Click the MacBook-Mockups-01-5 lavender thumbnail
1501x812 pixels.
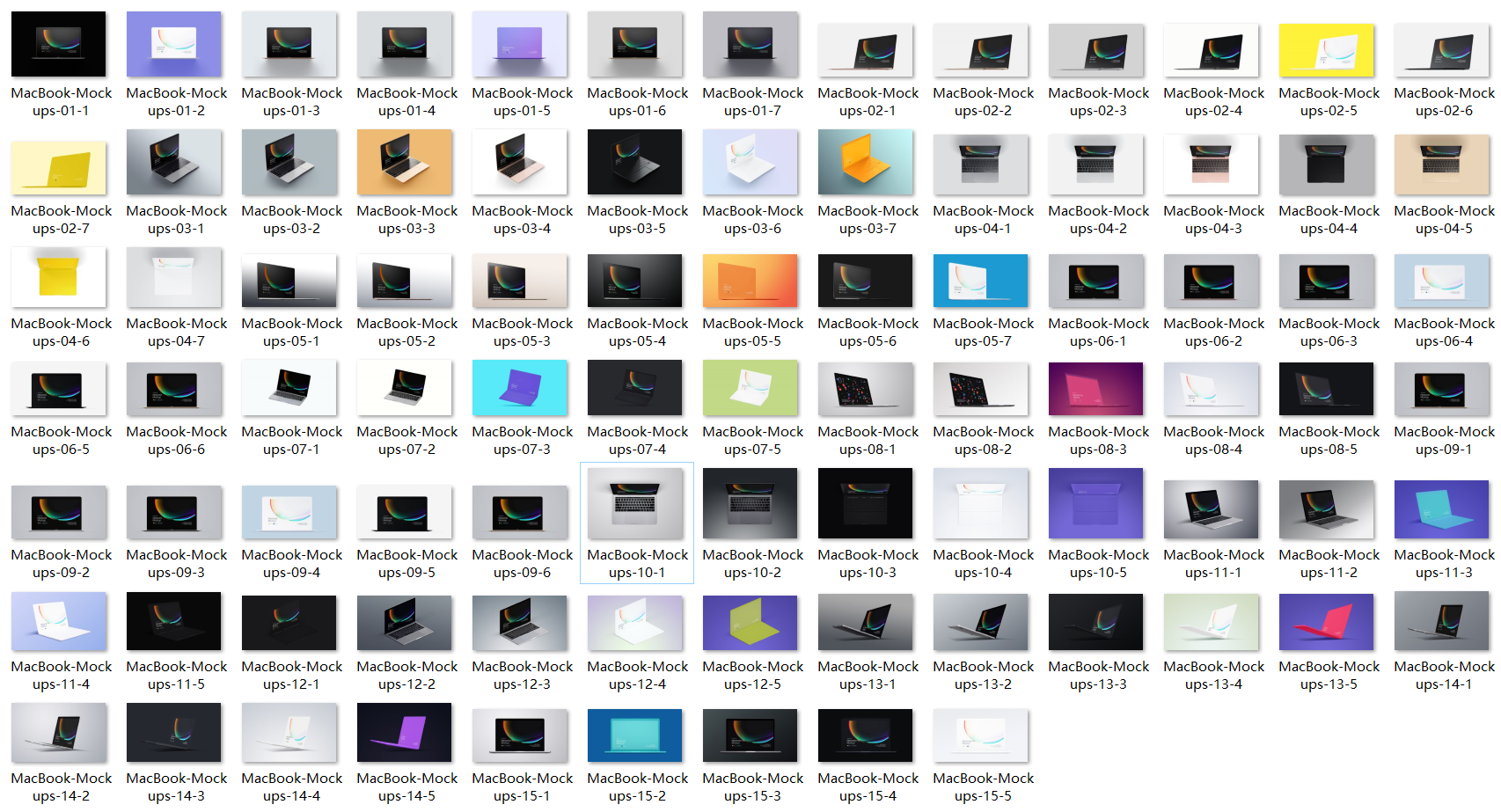(520, 44)
